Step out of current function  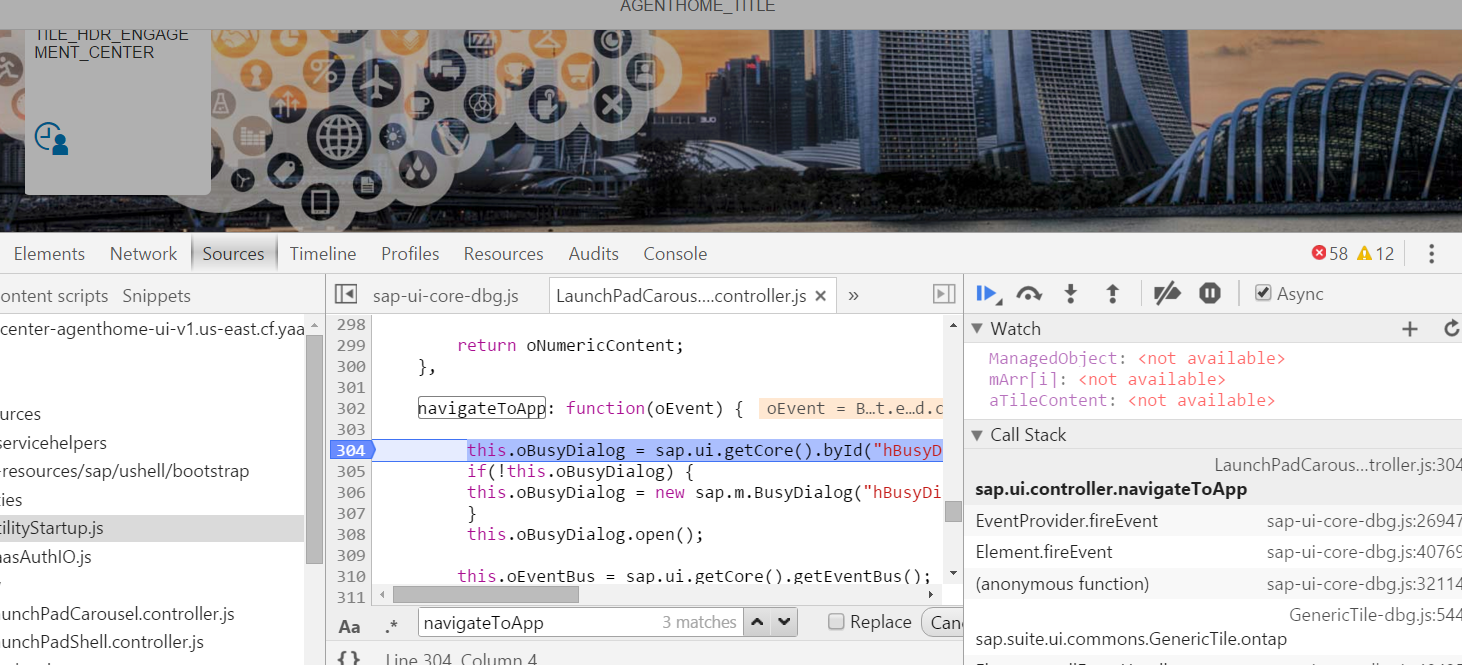pyautogui.click(x=1112, y=293)
